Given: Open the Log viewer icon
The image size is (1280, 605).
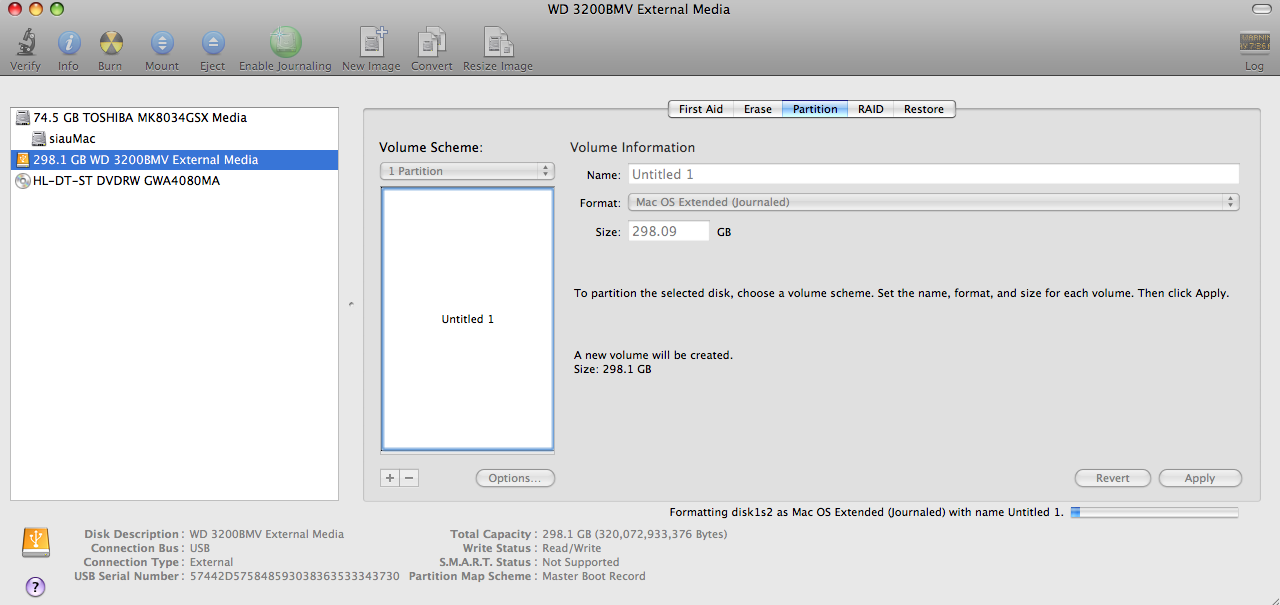Looking at the screenshot, I should tap(1254, 43).
